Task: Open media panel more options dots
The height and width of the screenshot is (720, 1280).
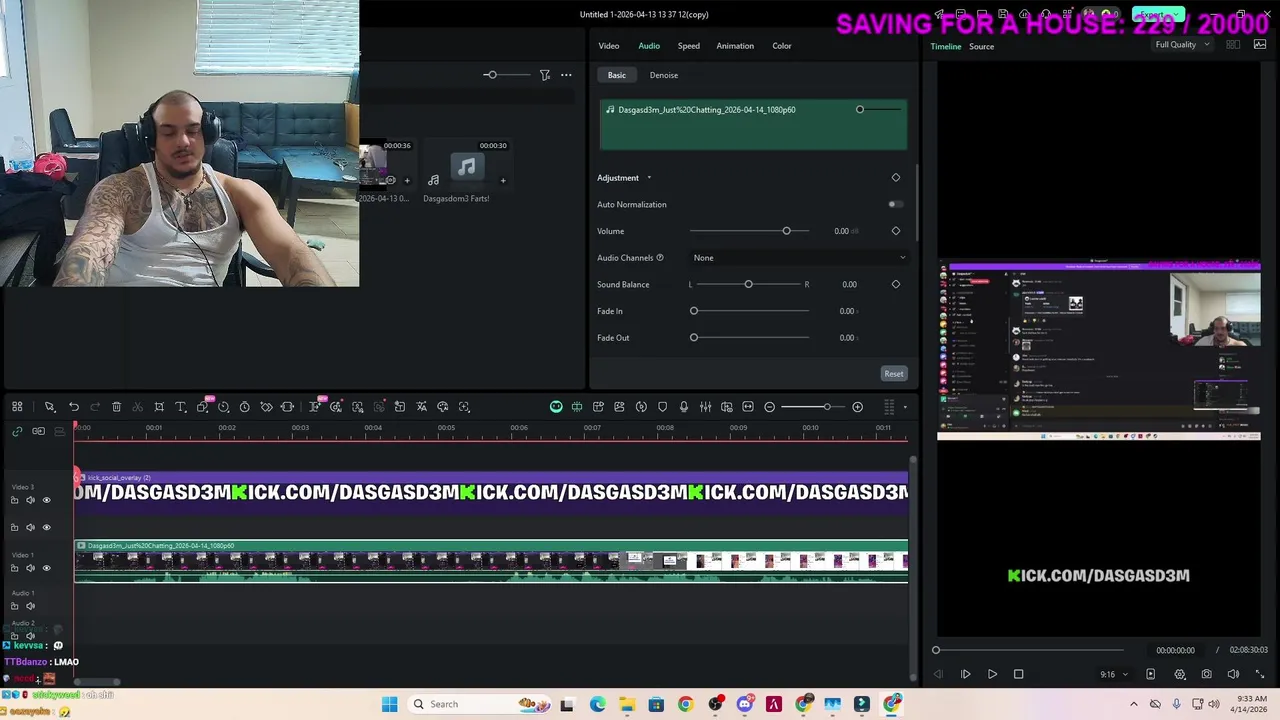Action: (566, 75)
